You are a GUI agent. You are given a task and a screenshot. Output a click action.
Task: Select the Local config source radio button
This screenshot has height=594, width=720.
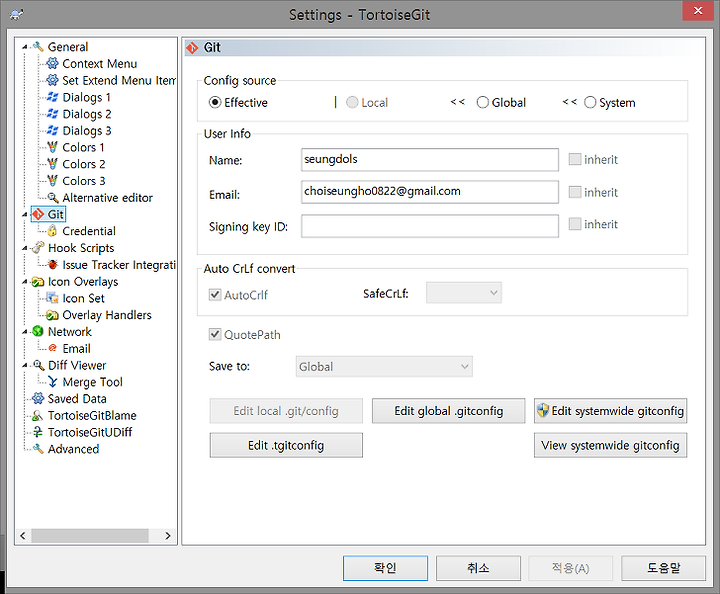[352, 102]
